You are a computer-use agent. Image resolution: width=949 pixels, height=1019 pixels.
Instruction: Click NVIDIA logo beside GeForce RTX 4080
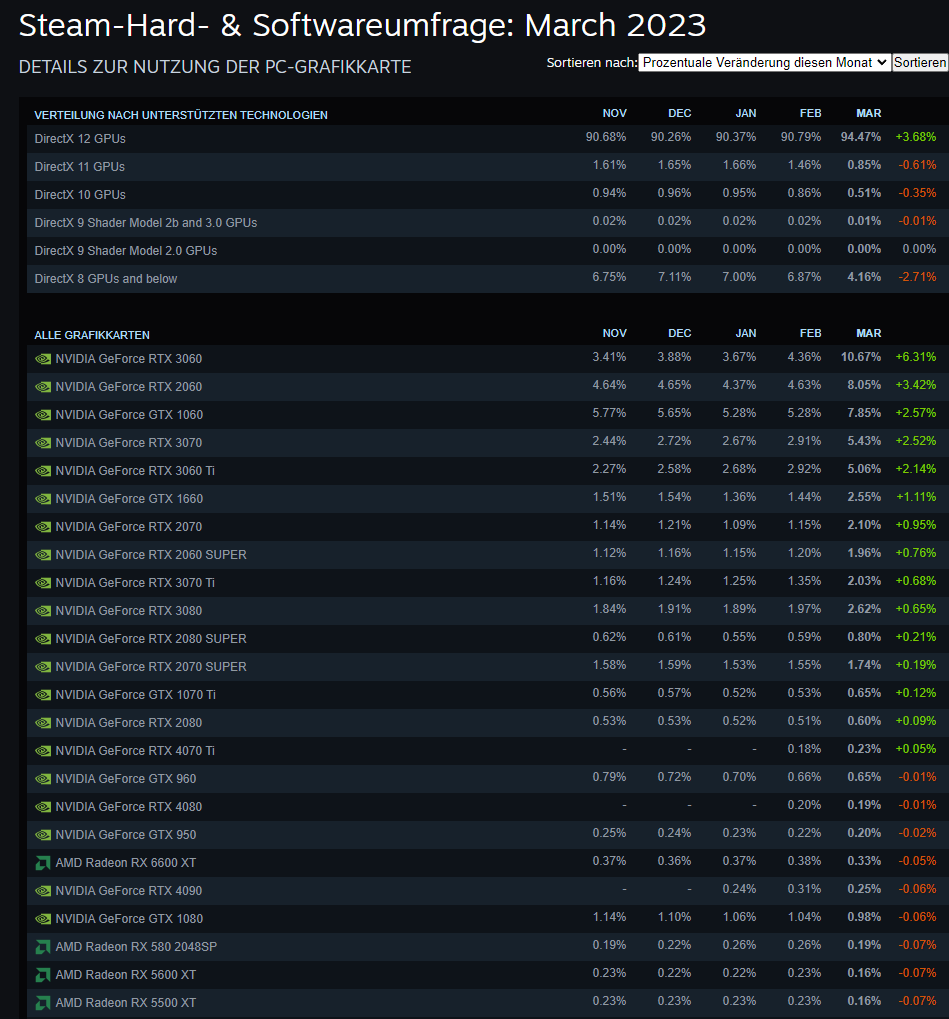(x=43, y=806)
